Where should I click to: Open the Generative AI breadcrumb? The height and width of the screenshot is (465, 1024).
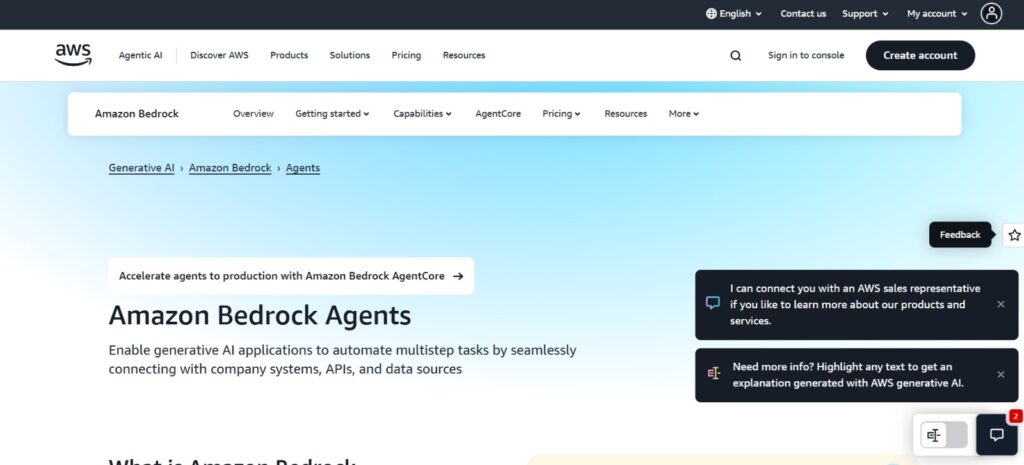[141, 168]
